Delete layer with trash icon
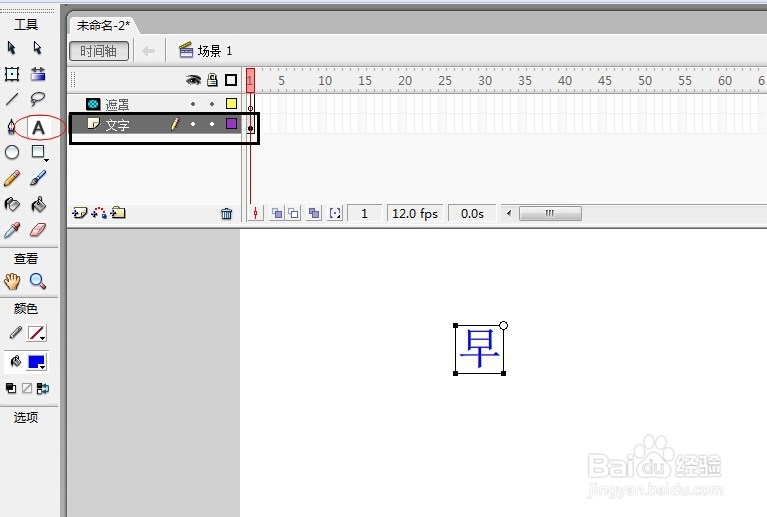 (x=226, y=213)
